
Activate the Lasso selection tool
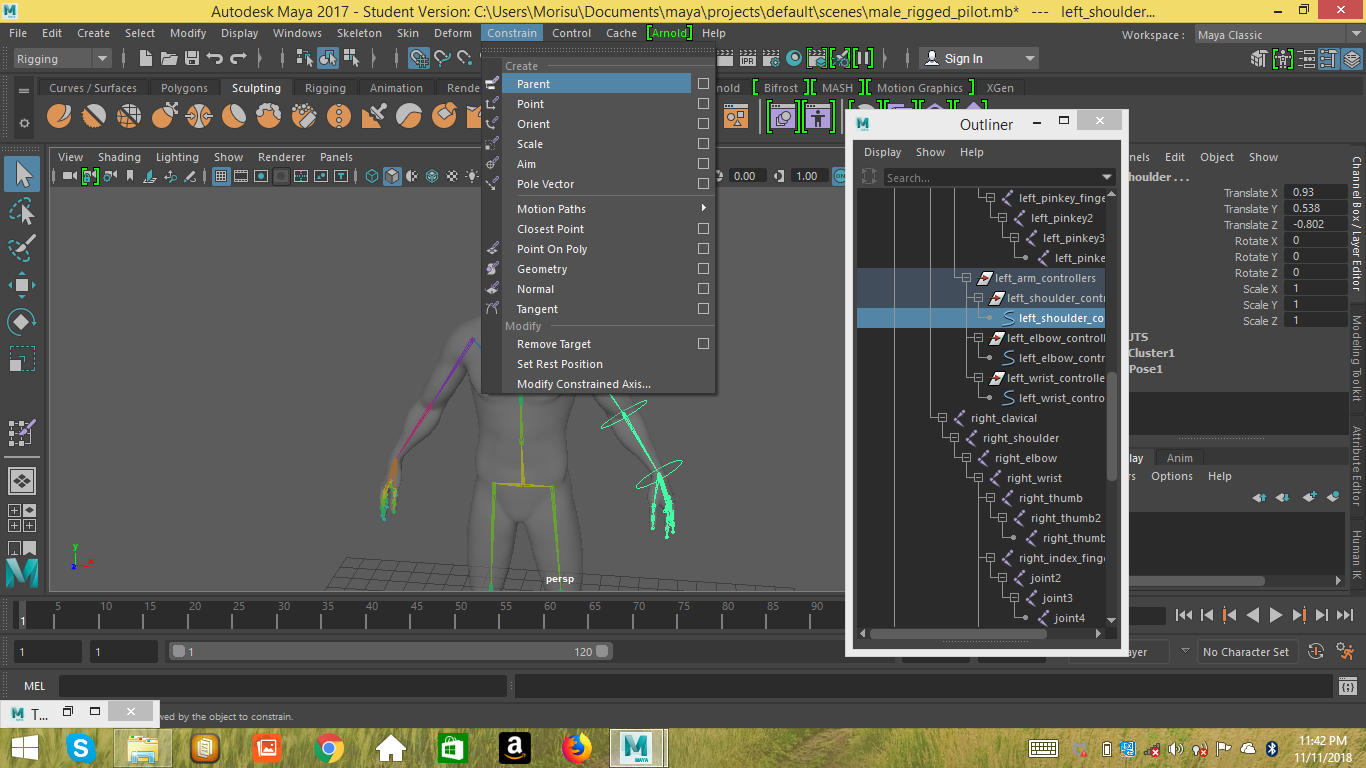click(22, 211)
